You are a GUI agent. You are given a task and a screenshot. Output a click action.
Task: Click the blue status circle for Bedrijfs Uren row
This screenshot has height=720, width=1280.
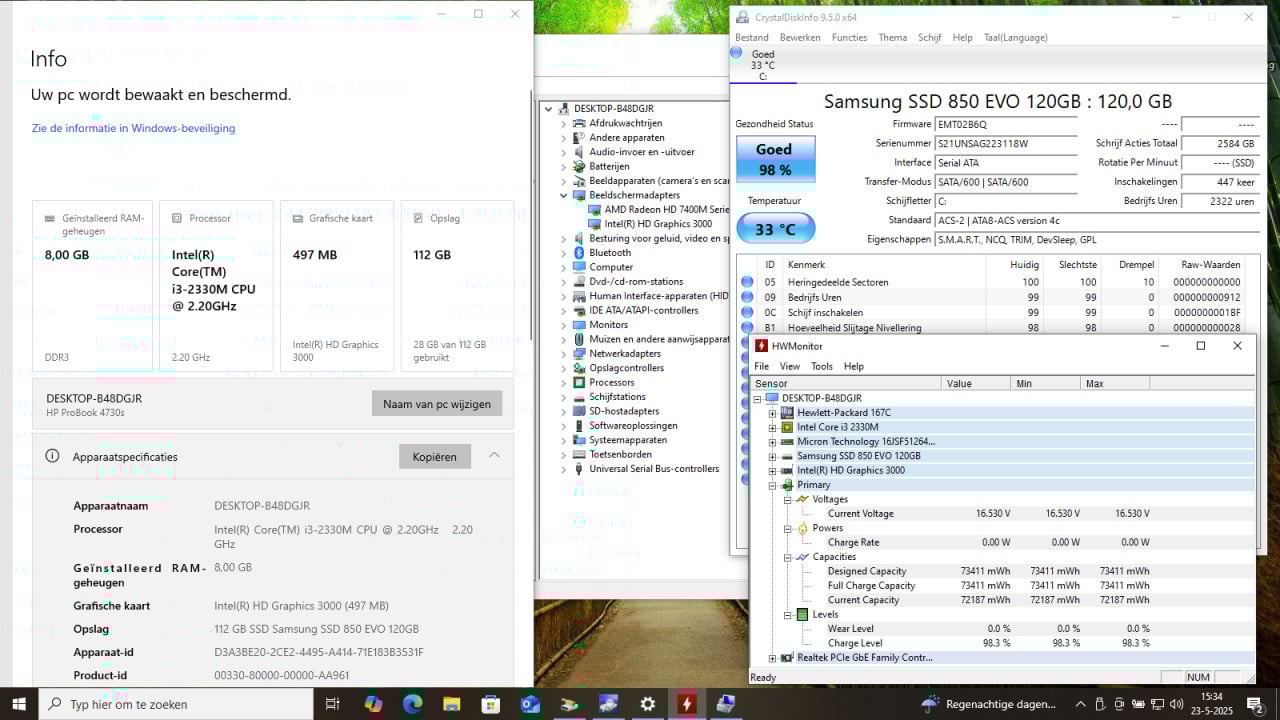tap(746, 297)
